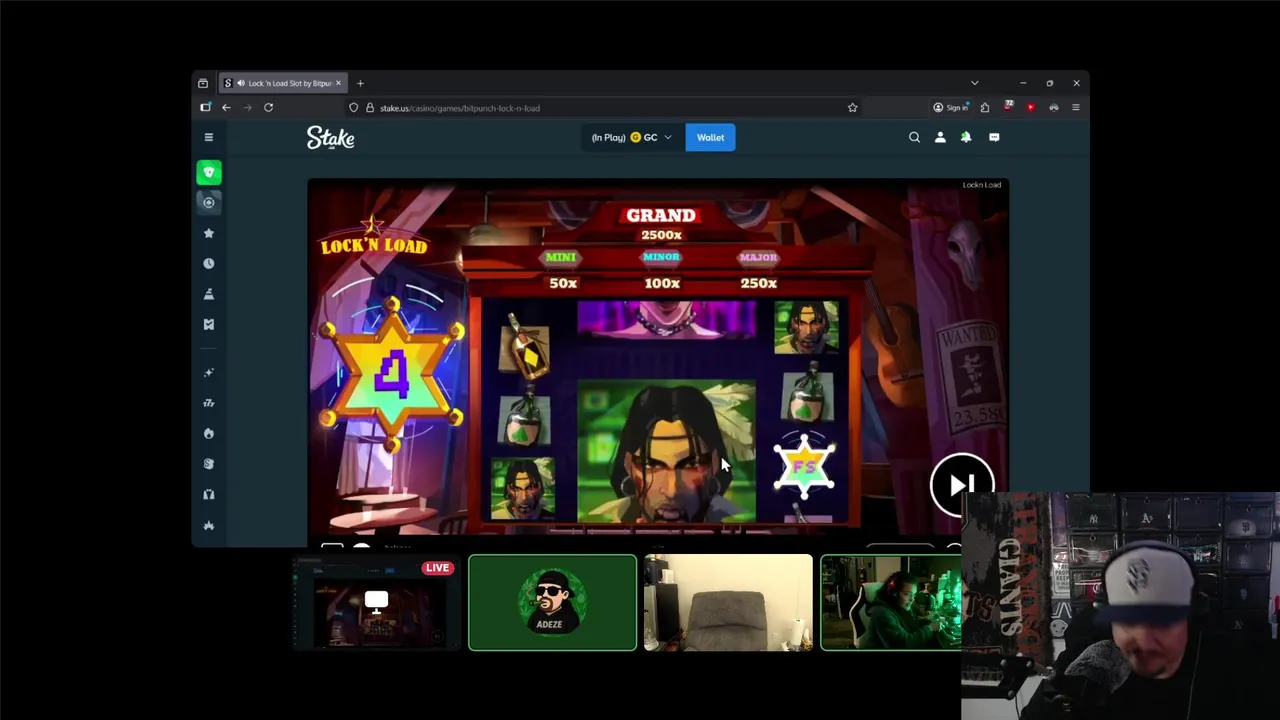1280x720 pixels.
Task: Open the Stake hamburger menu
Action: coord(209,137)
